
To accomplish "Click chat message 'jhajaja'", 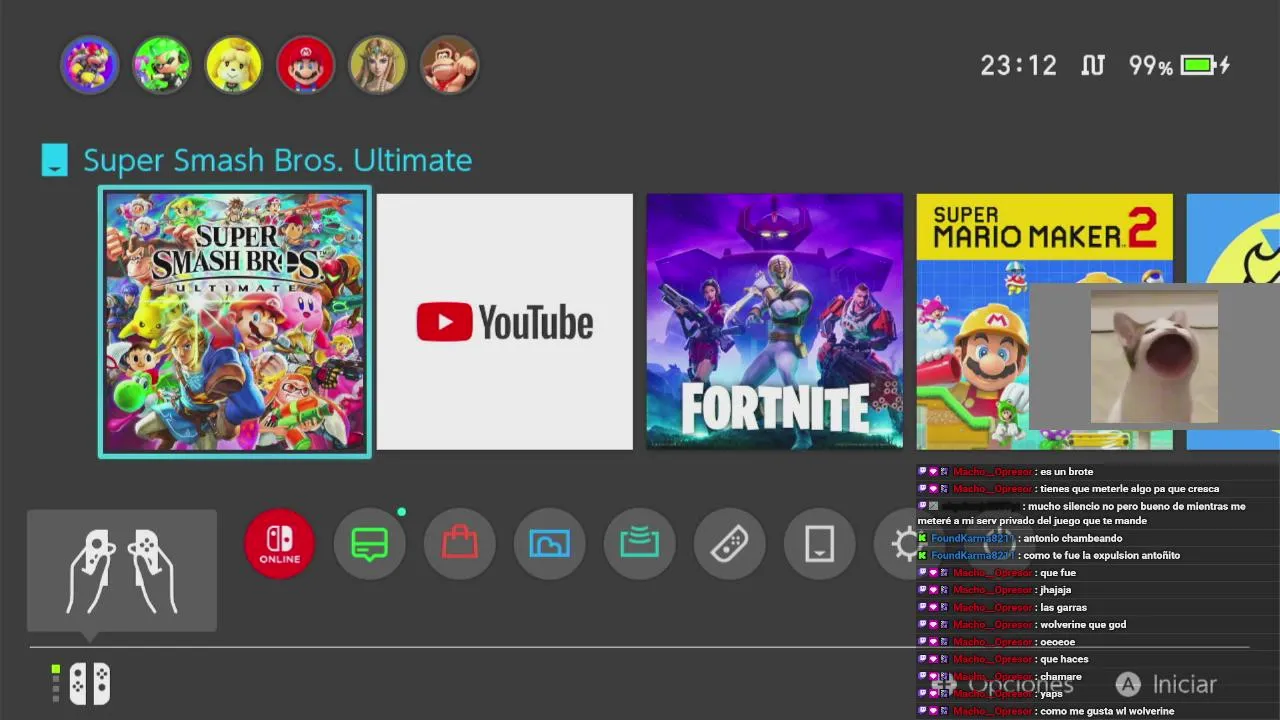I will 1055,590.
